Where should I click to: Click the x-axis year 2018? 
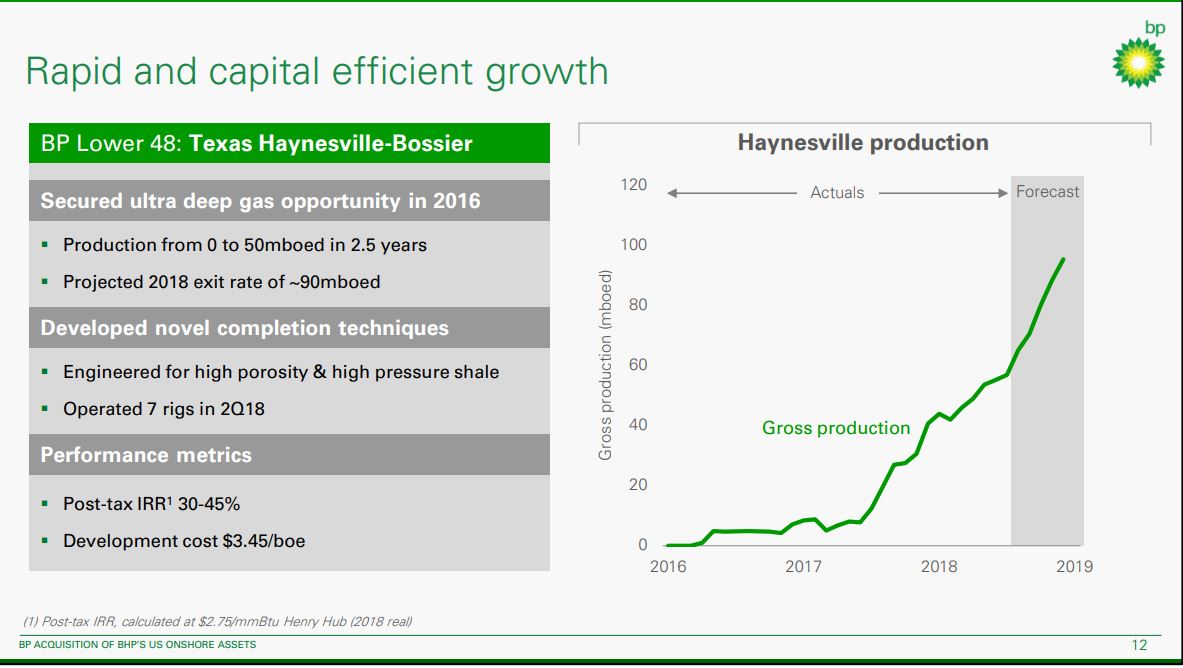pos(939,567)
